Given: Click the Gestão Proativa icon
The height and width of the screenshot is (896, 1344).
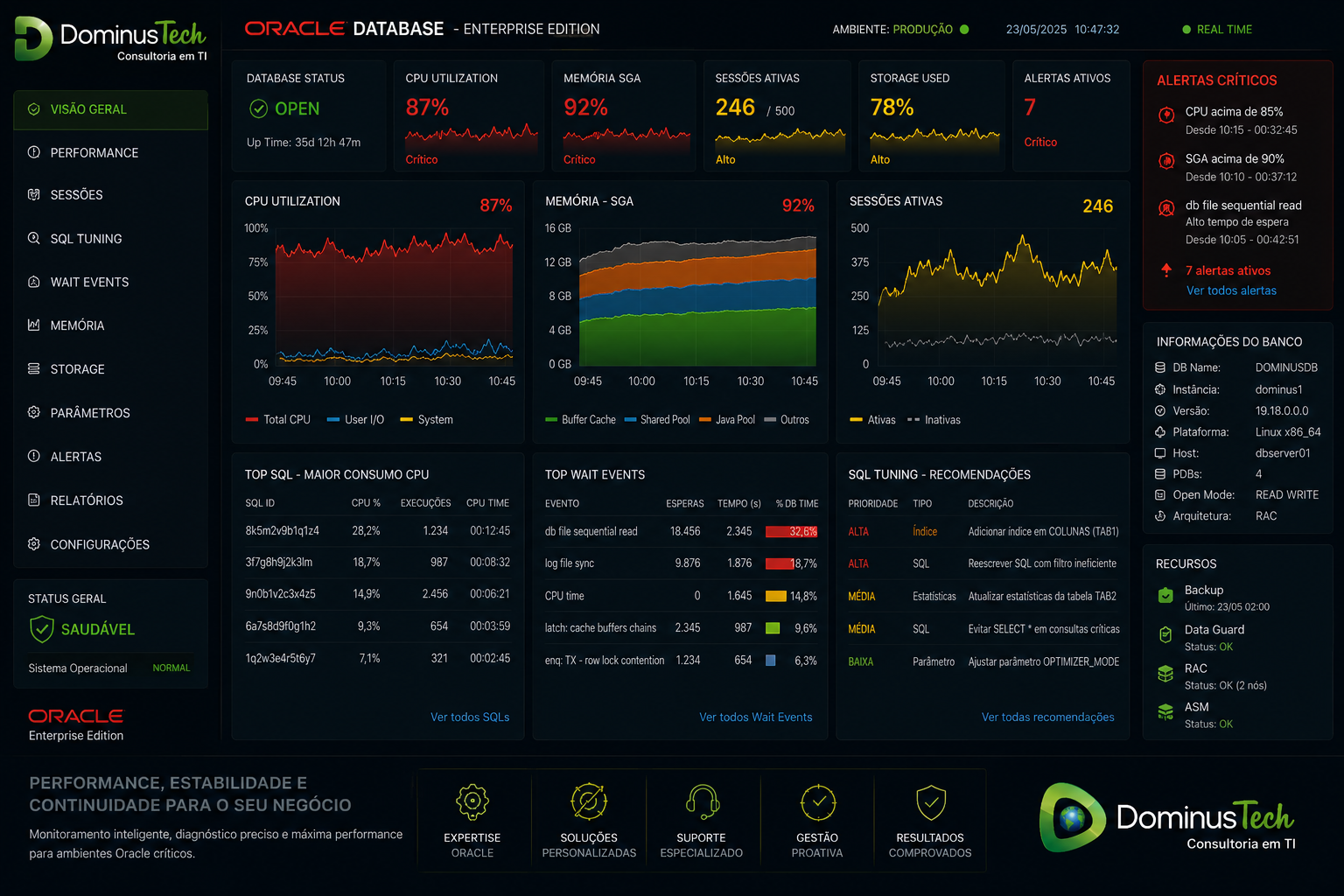Looking at the screenshot, I should coord(818,801).
